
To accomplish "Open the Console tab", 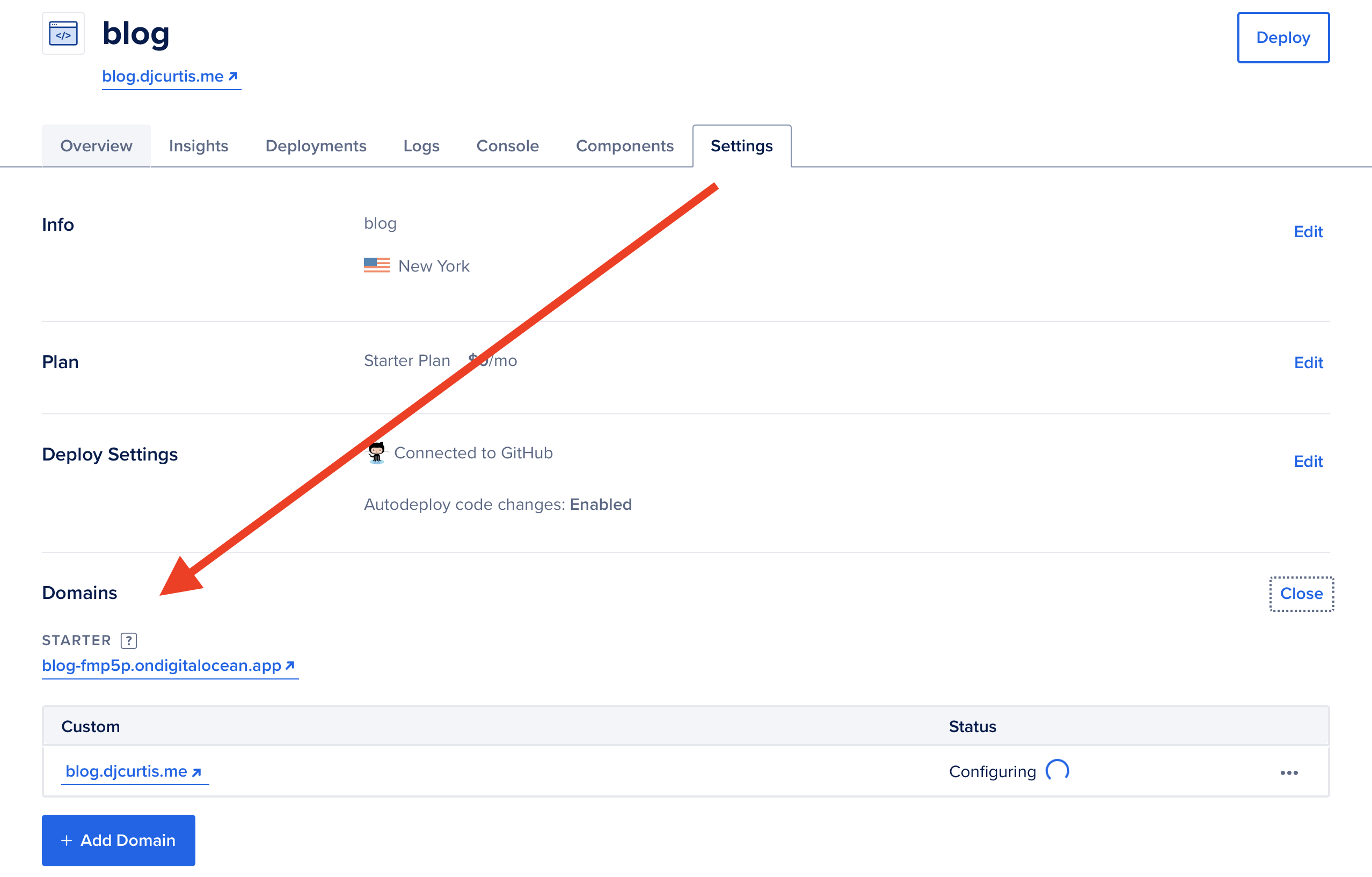I will [508, 146].
